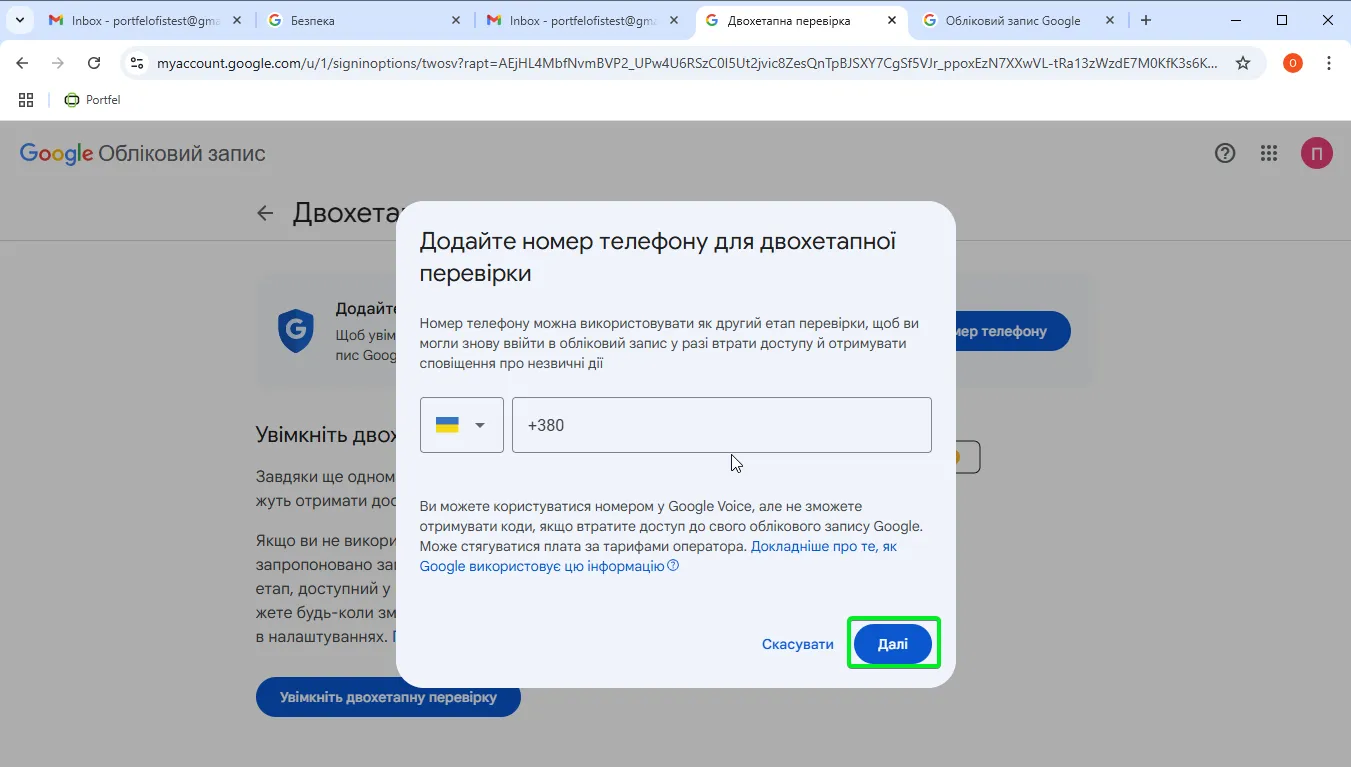Viewport: 1351px width, 767px height.
Task: Switch to Обліковий запис Google tab
Action: pyautogui.click(x=1018, y=20)
